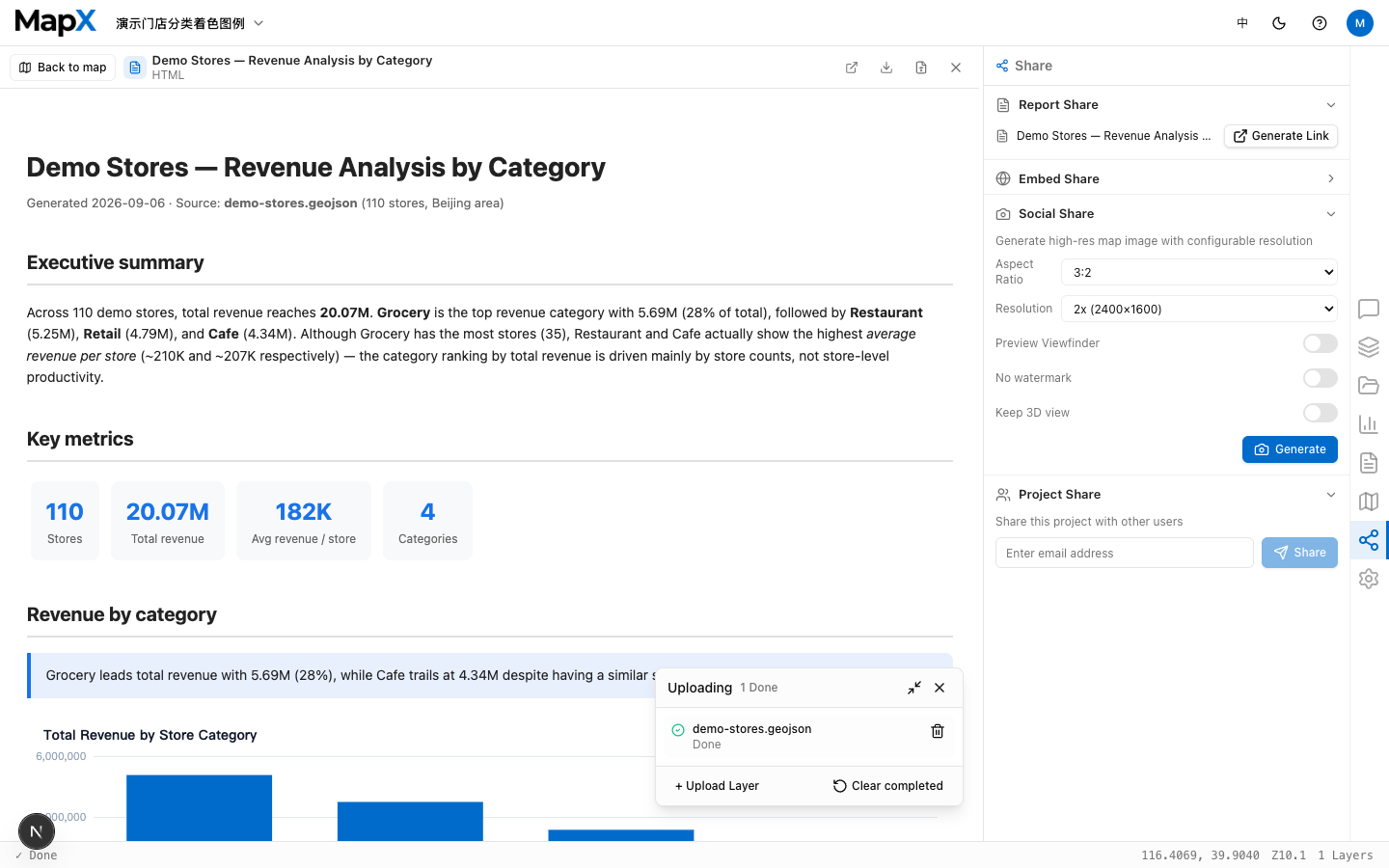Click the MapX logo

tap(56, 22)
